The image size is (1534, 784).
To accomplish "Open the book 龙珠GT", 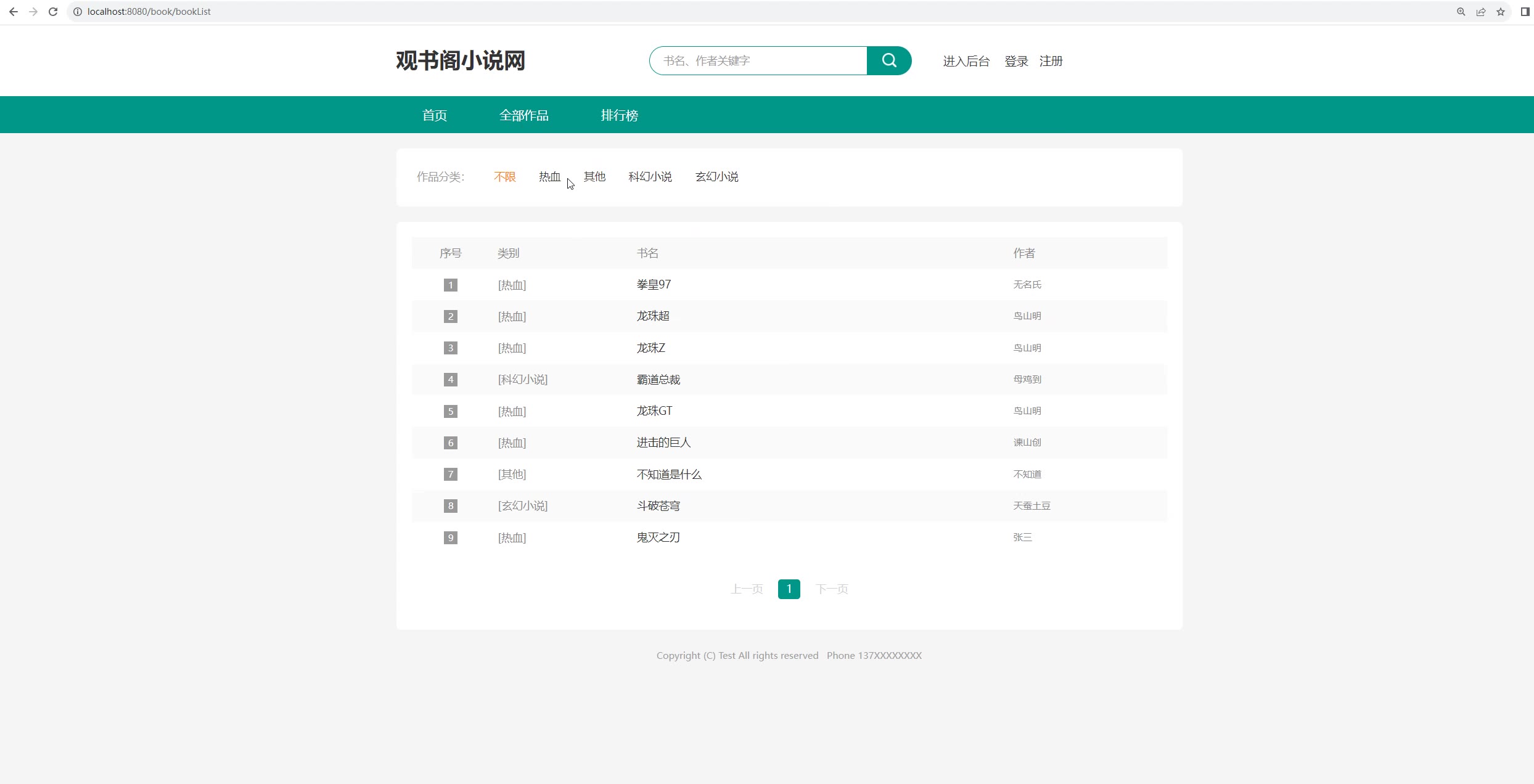I will click(x=654, y=411).
